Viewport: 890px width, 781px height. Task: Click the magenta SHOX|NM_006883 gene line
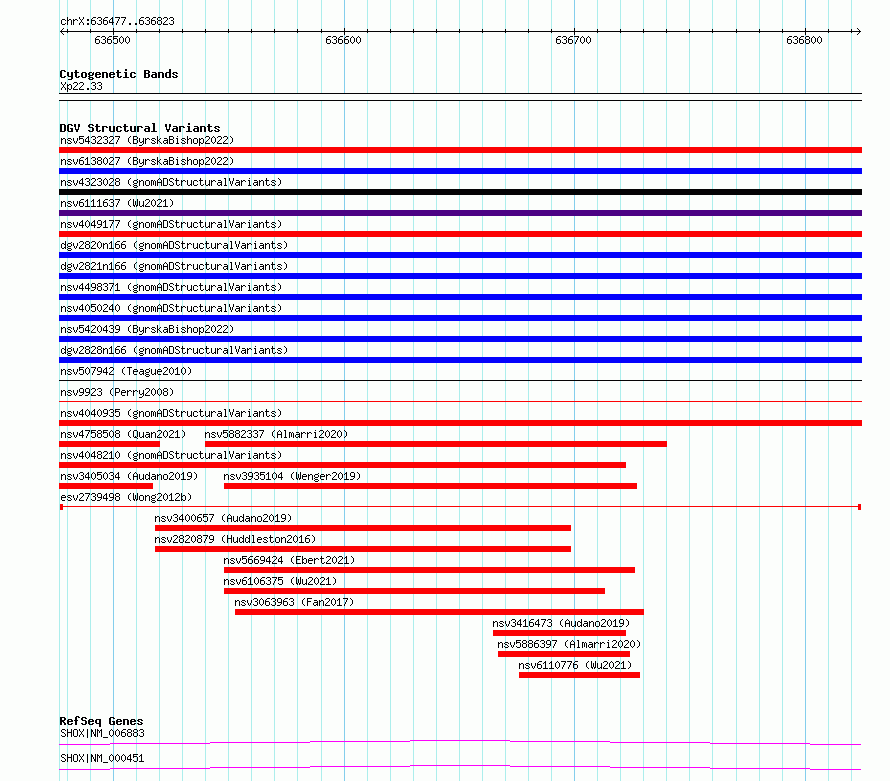[460, 742]
